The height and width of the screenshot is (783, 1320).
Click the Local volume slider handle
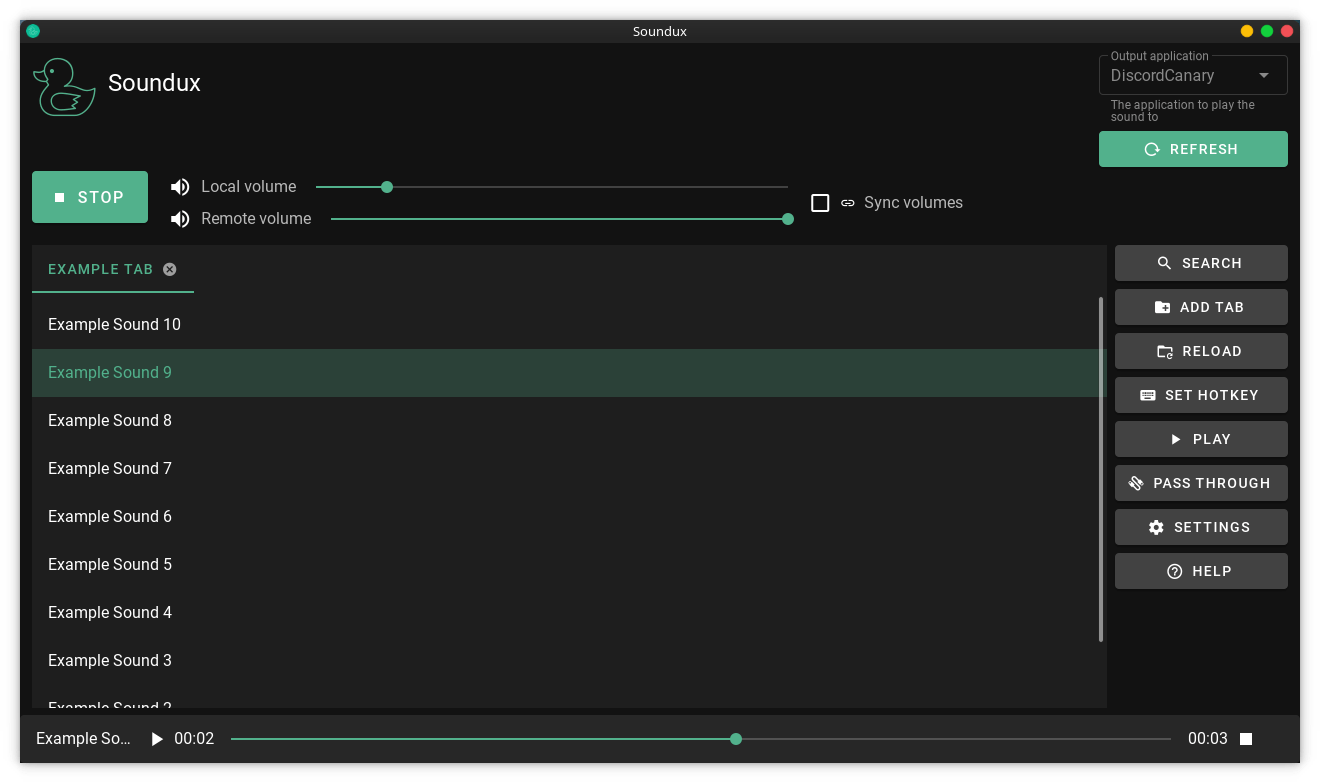(x=387, y=187)
